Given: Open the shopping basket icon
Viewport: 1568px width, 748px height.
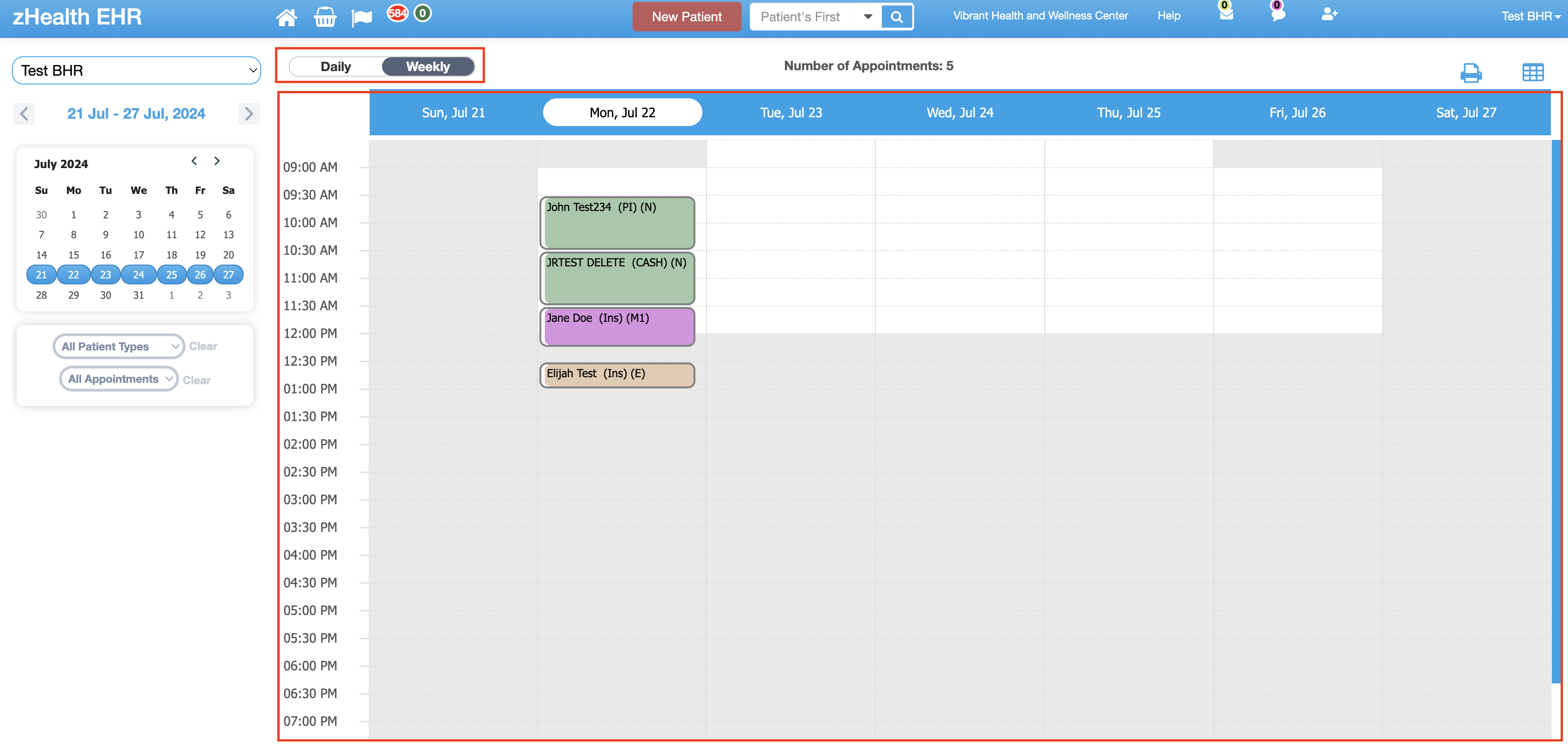Looking at the screenshot, I should point(324,17).
